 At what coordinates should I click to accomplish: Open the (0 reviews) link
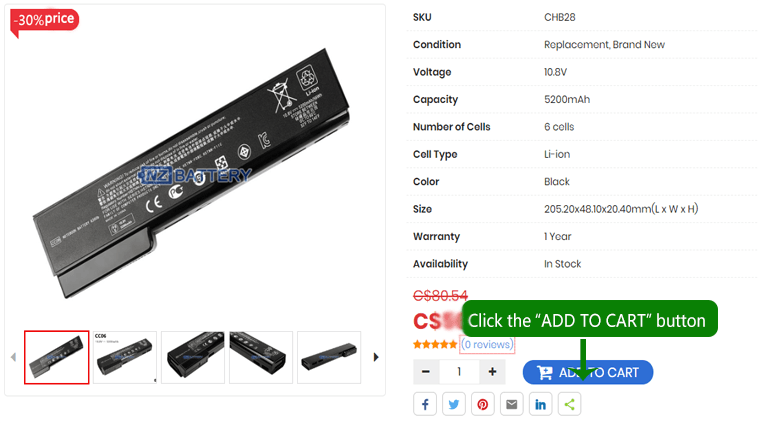(486, 344)
